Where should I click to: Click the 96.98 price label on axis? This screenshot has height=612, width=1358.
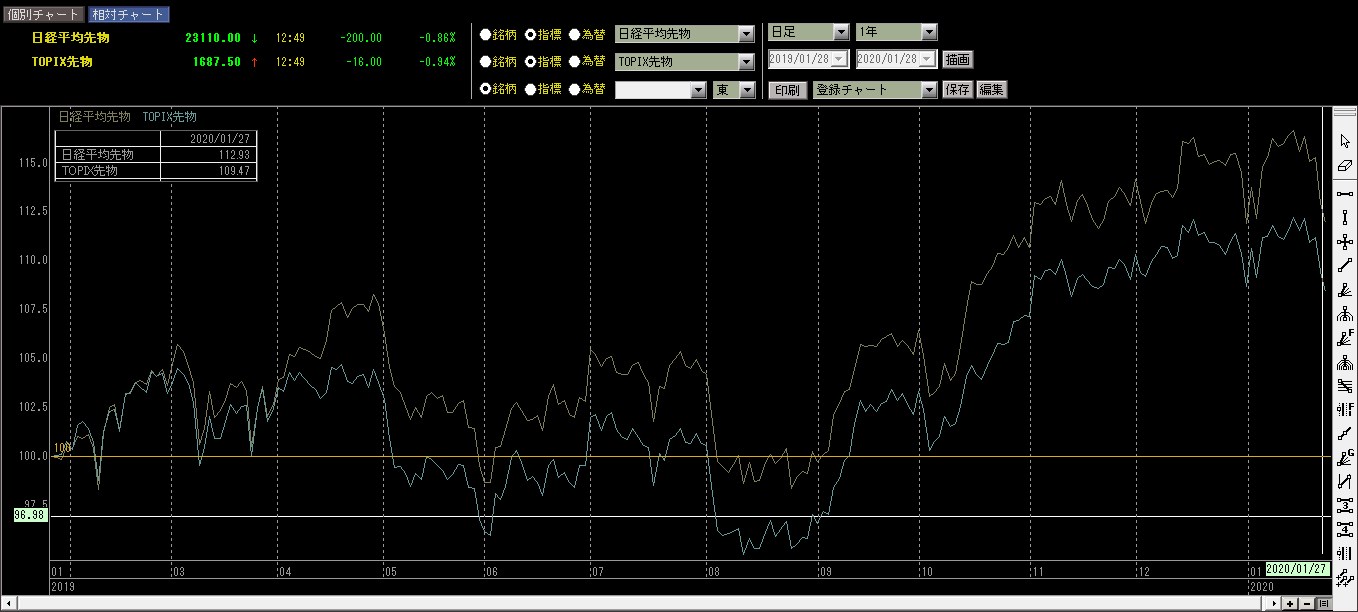(30, 514)
